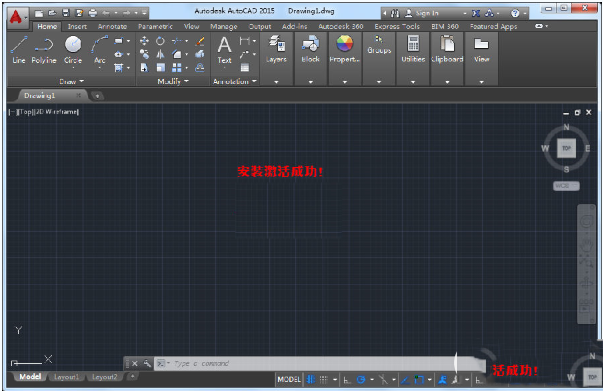This screenshot has height=391, width=603.
Task: Open the Groups panel
Action: point(379,45)
